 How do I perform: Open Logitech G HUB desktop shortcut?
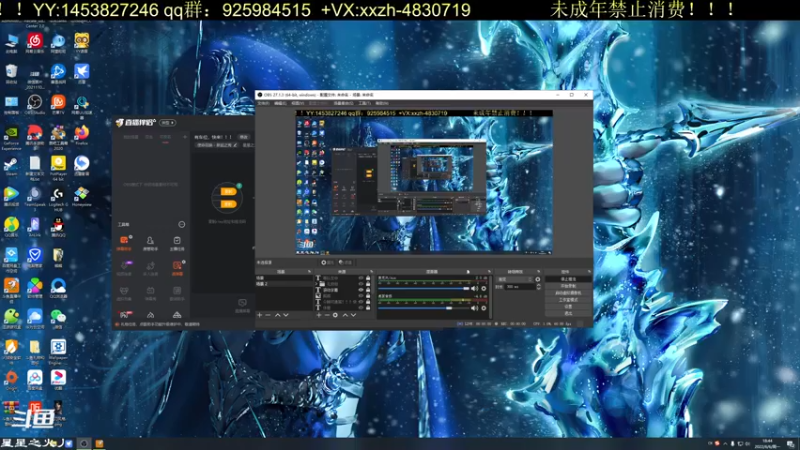[58, 198]
